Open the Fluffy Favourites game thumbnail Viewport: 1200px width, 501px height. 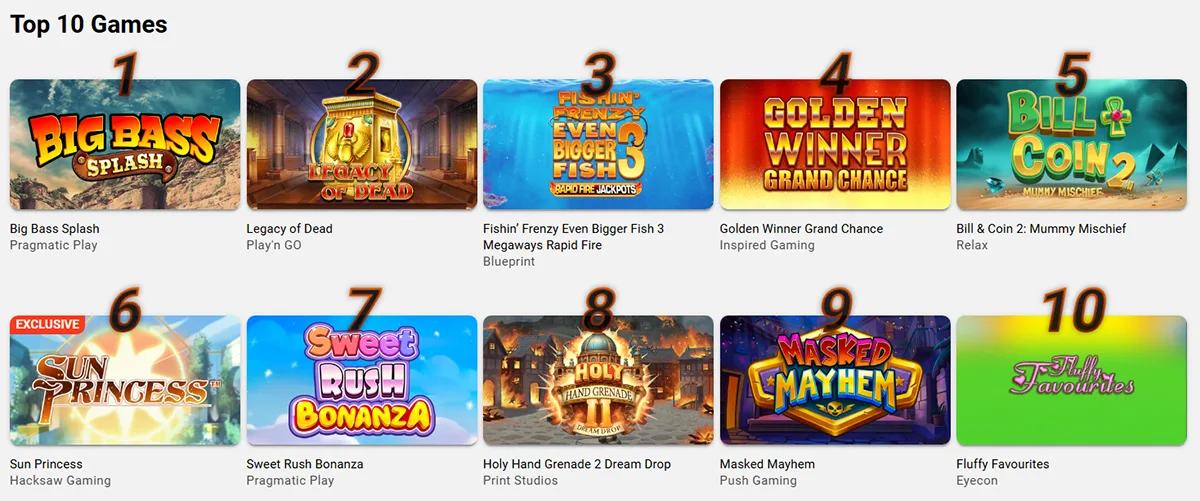[x=1071, y=380]
